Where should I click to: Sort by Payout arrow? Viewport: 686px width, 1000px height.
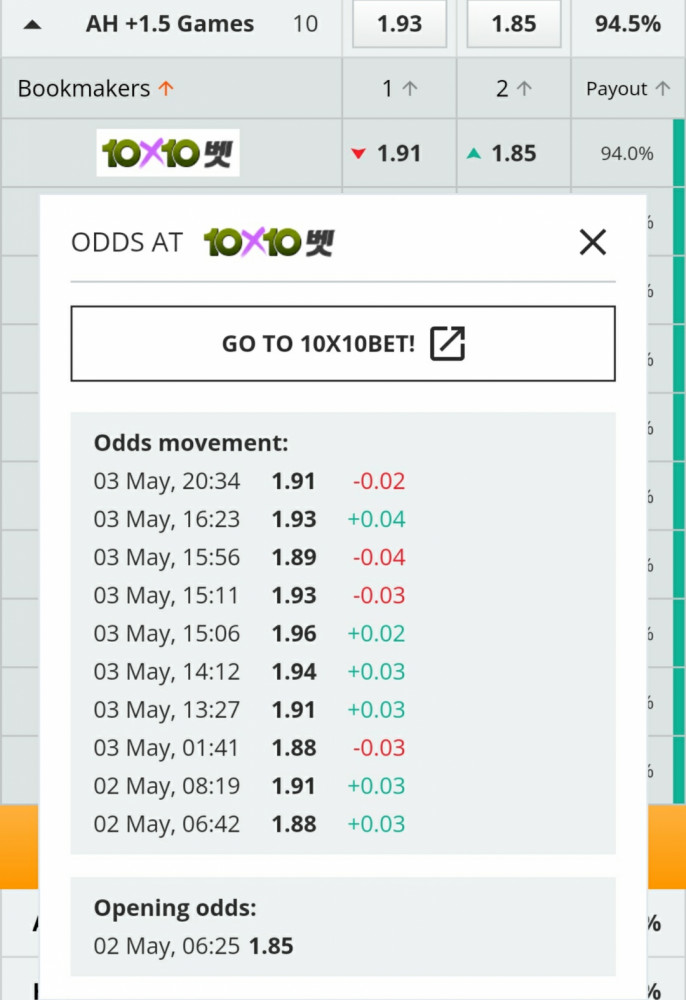click(x=663, y=89)
